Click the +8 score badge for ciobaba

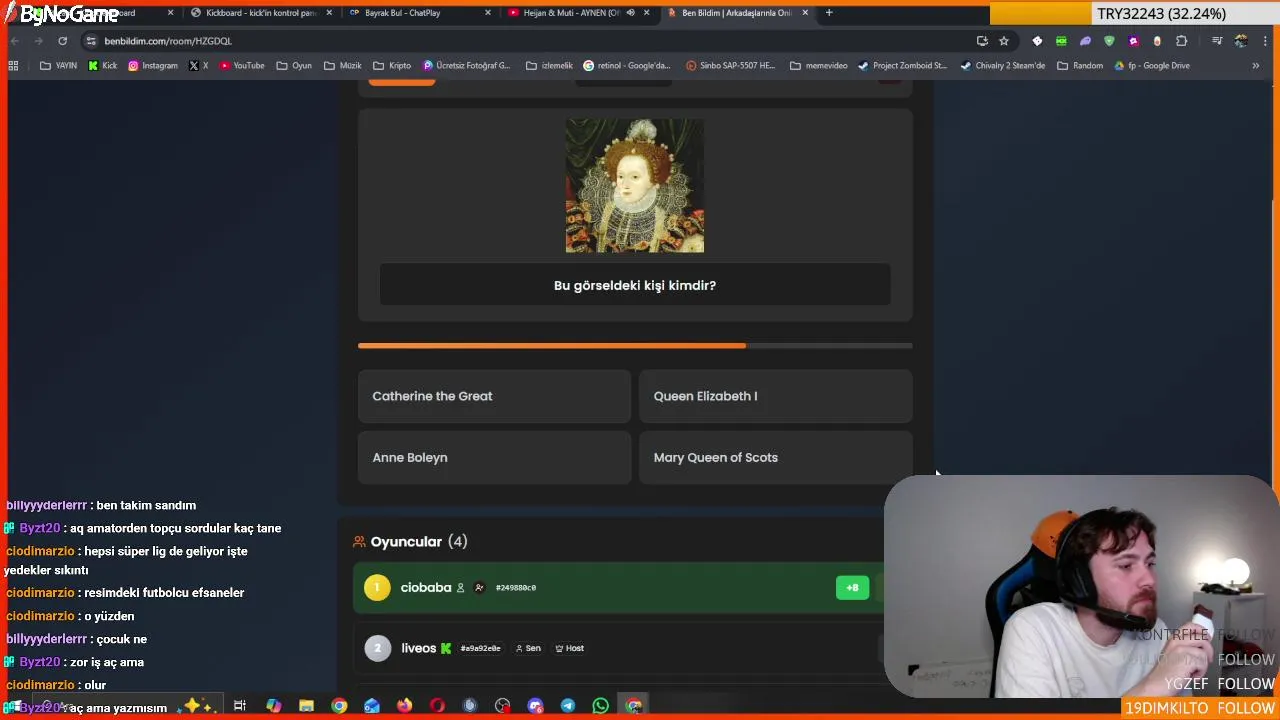click(852, 588)
